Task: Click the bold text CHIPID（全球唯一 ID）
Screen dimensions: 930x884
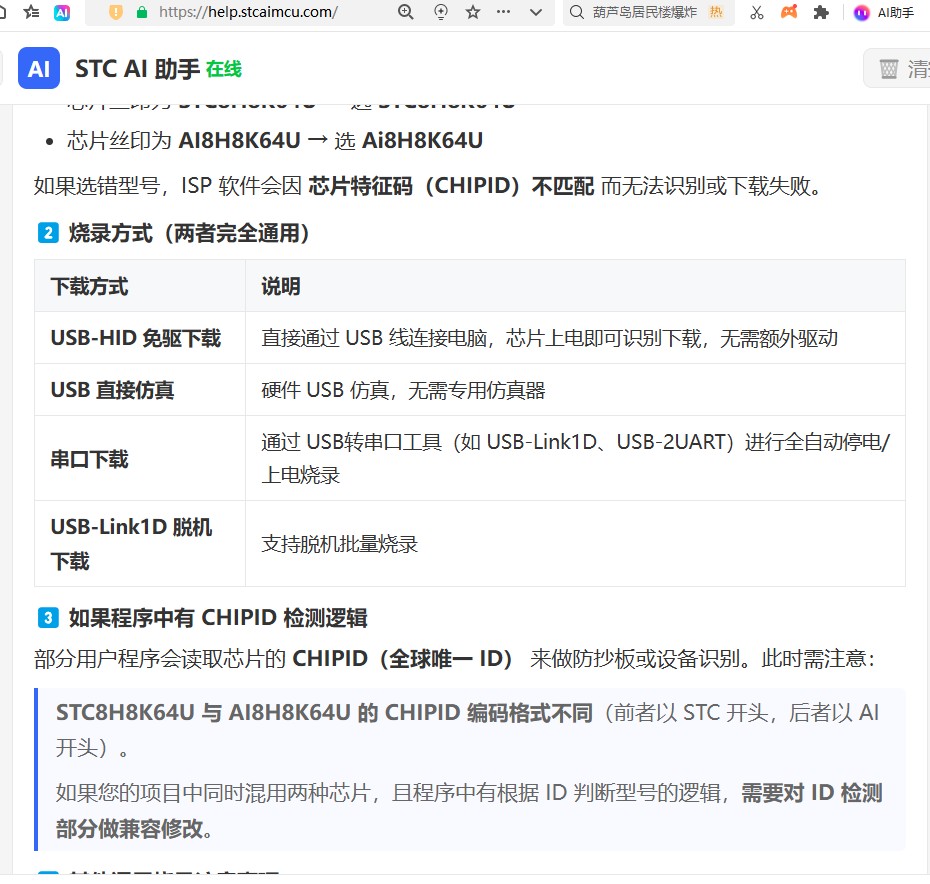Action: pyautogui.click(x=403, y=659)
